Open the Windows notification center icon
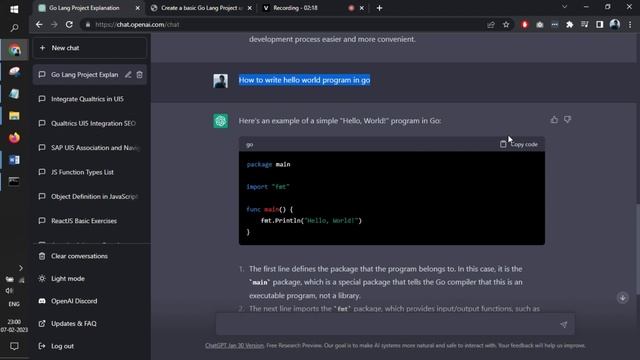640x360 pixels. pos(14,346)
